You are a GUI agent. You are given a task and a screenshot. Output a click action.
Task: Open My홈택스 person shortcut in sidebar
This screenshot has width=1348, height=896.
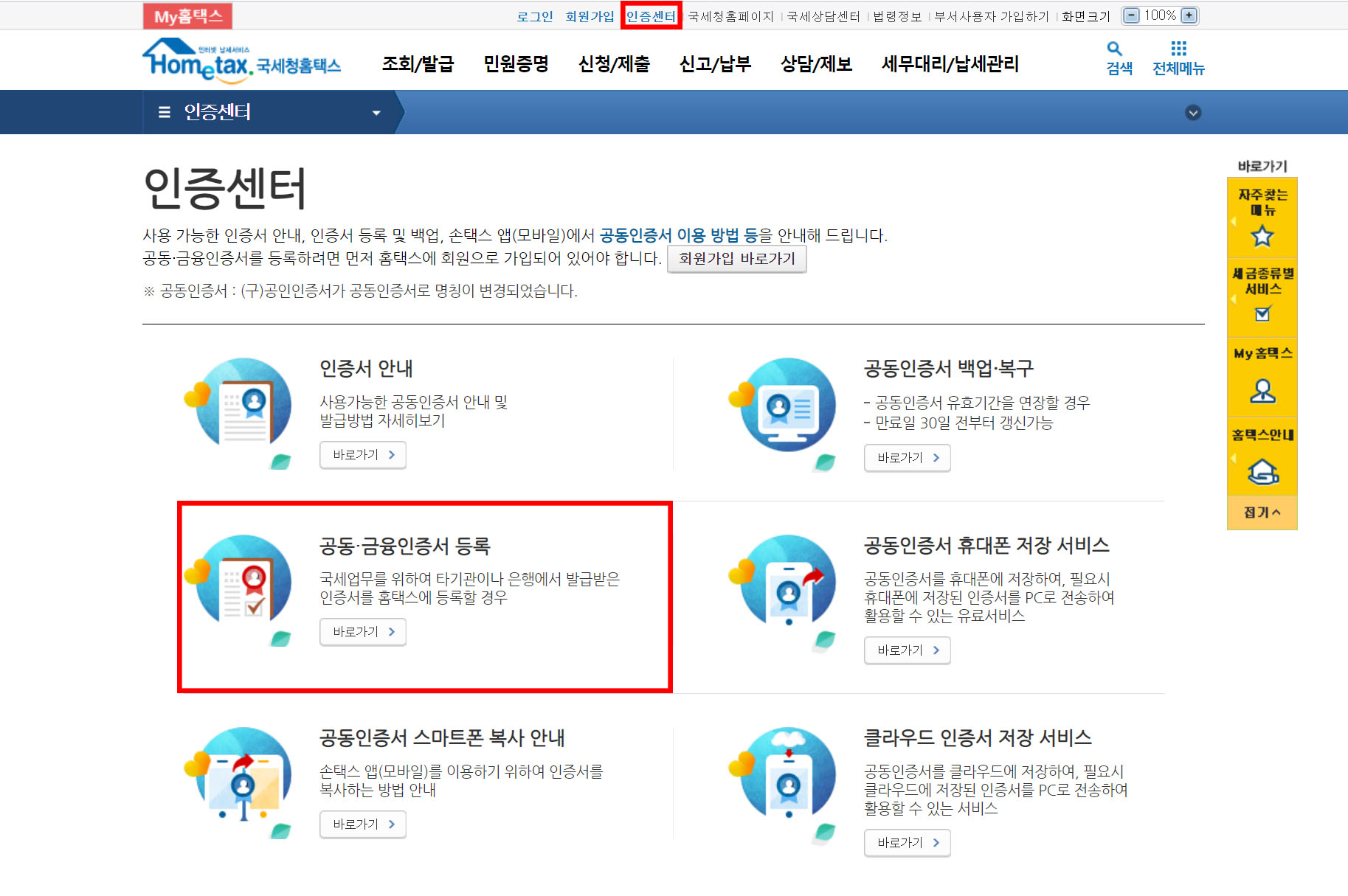point(1262,376)
